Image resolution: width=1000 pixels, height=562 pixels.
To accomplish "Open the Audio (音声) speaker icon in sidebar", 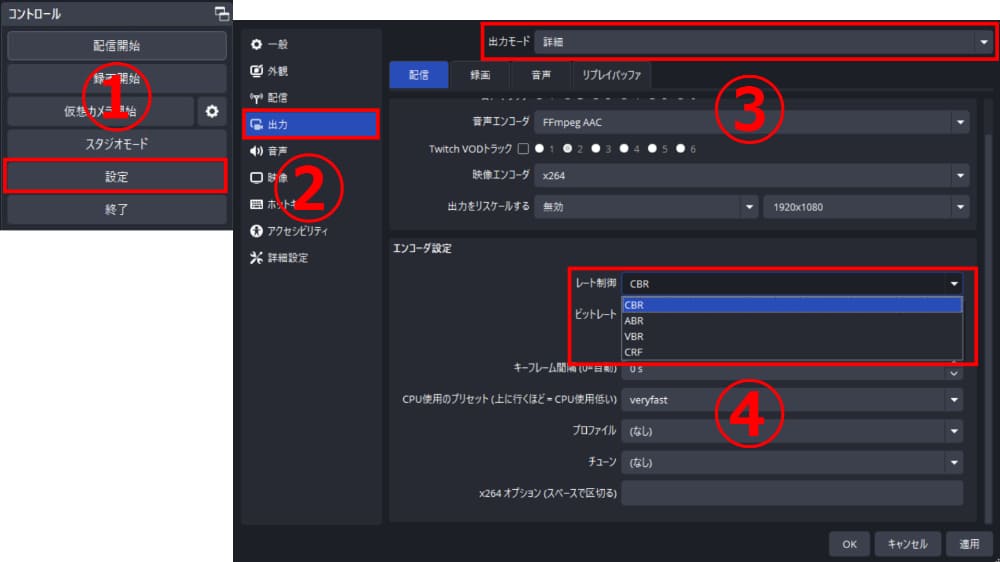I will pos(256,151).
